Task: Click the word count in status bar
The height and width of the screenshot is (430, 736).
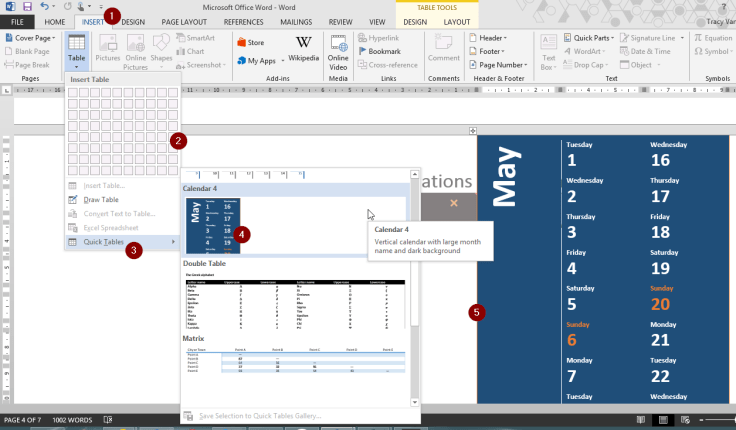Action: [72, 420]
